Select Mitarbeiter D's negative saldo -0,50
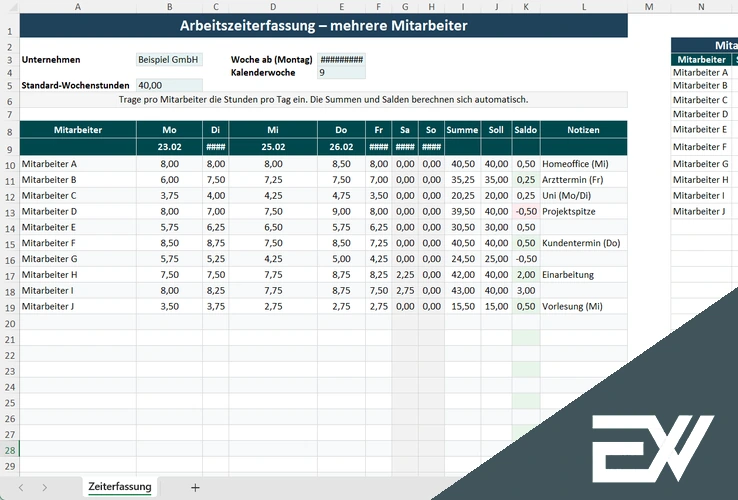 525,212
